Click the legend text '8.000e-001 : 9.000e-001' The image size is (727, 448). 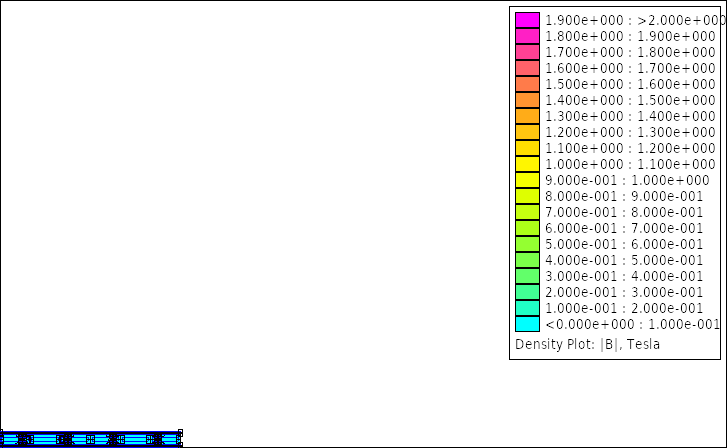624,196
